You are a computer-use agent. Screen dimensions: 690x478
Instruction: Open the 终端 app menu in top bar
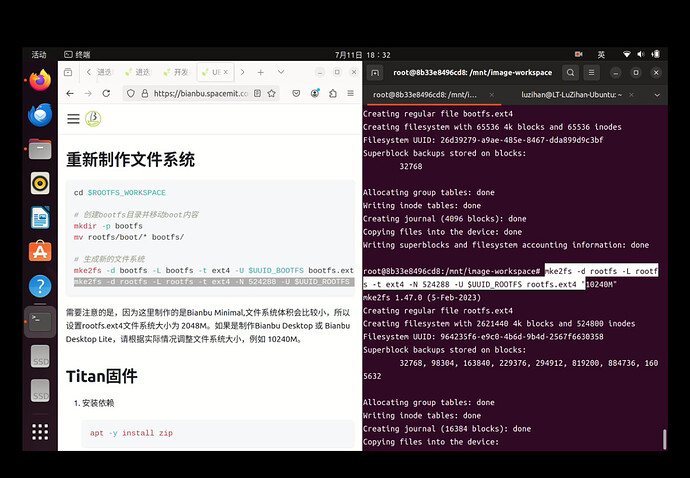pyautogui.click(x=77, y=55)
